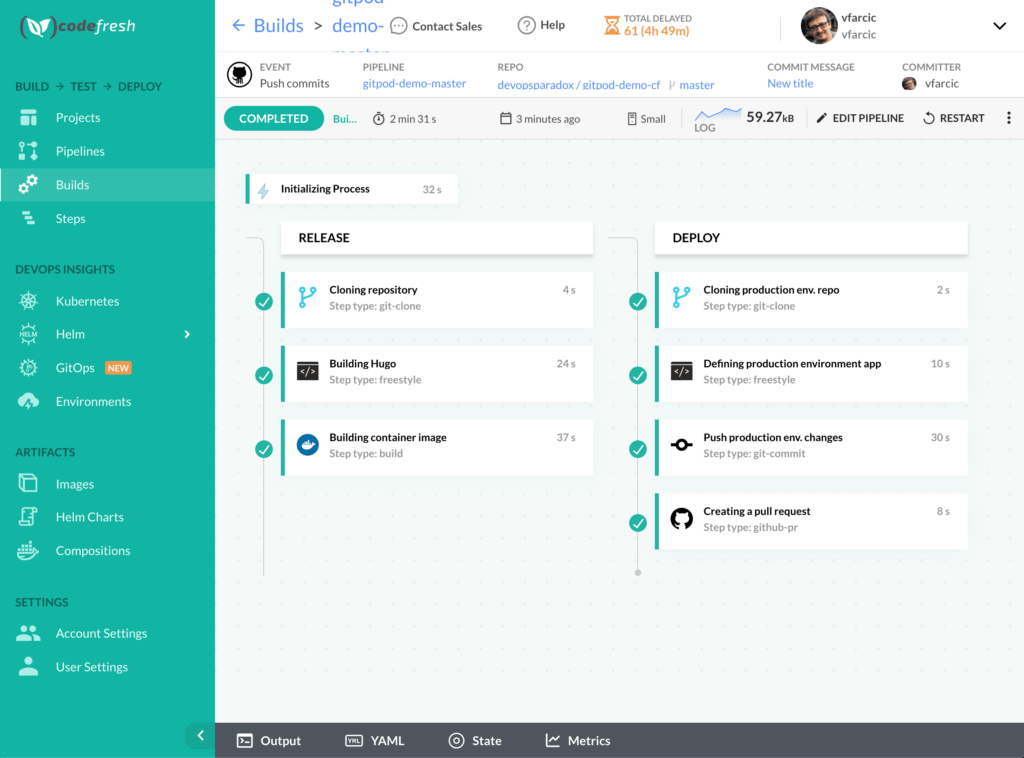Screen dimensions: 1024x758
Task: Click the Helm Charts icon
Action: point(28,517)
